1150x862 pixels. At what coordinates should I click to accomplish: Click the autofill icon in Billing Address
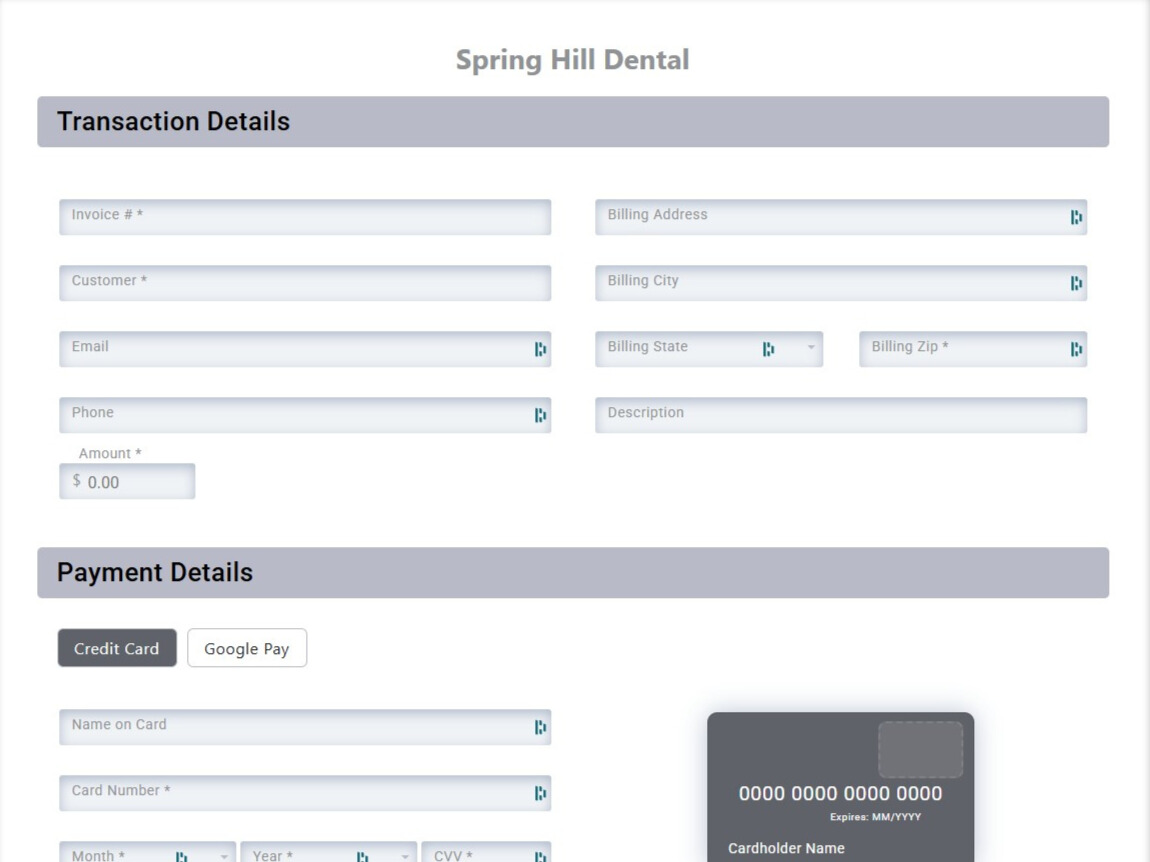tap(1076, 215)
